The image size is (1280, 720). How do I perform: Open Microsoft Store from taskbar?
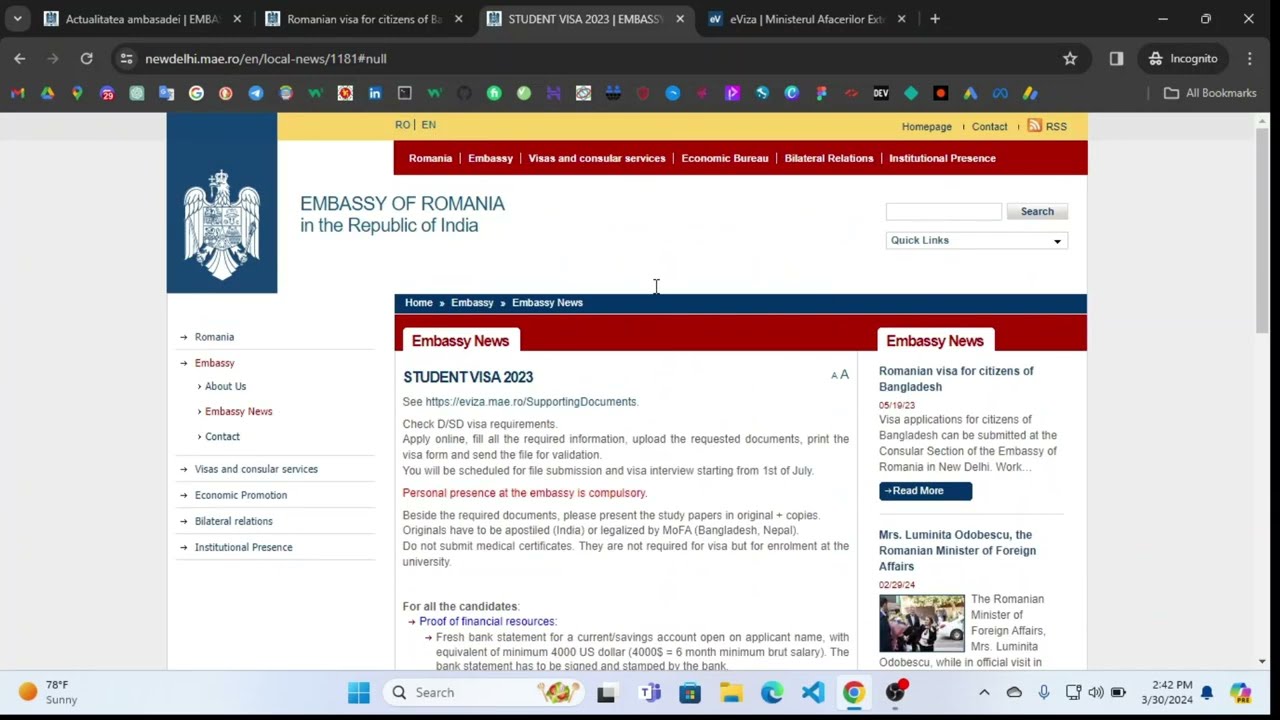(x=690, y=692)
